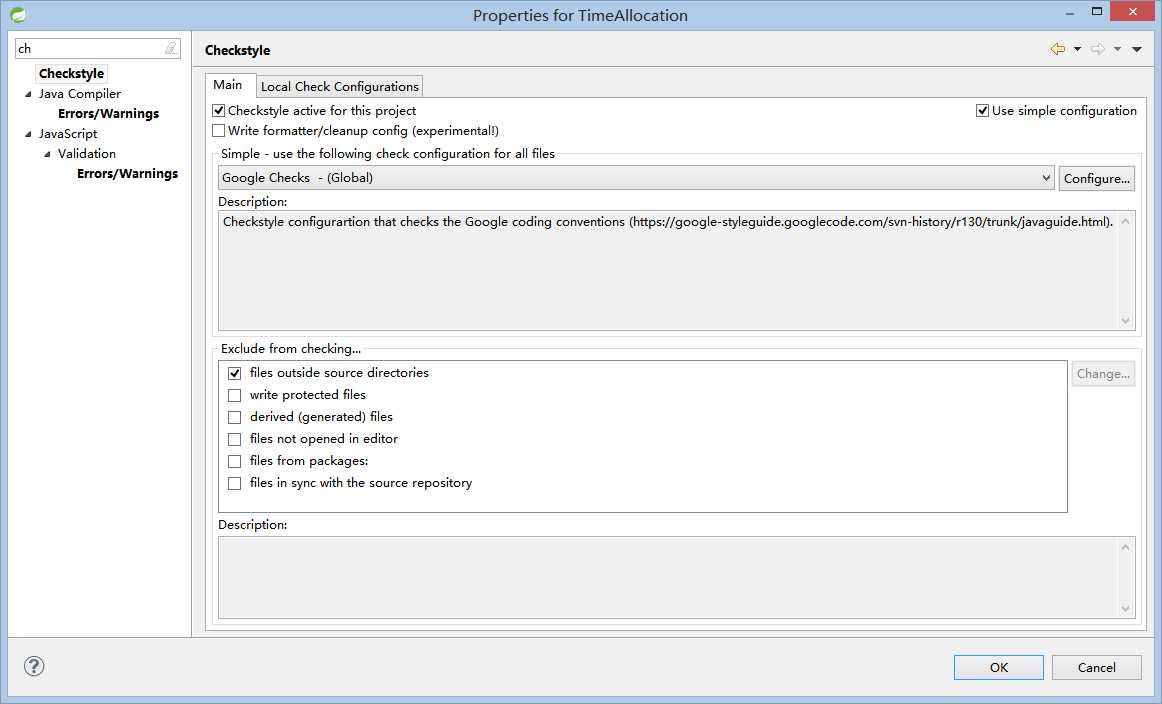The height and width of the screenshot is (704, 1162).
Task: Collapse the Java Compiler tree node
Action: pyautogui.click(x=28, y=94)
